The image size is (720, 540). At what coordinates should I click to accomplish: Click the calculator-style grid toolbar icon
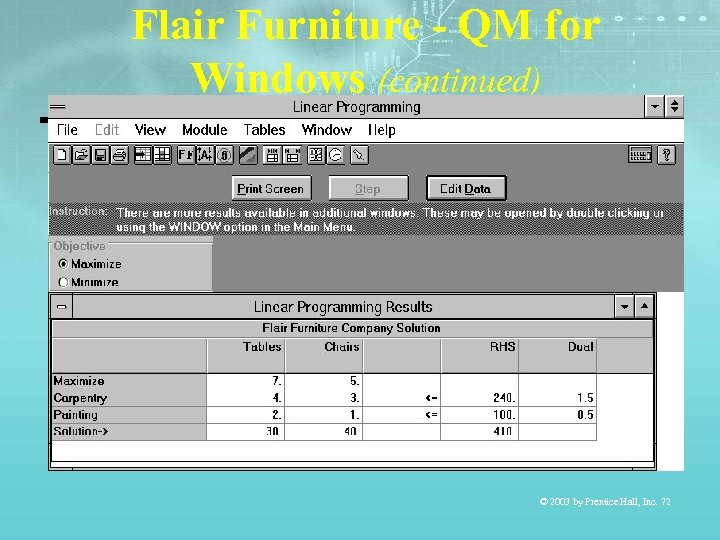[316, 155]
